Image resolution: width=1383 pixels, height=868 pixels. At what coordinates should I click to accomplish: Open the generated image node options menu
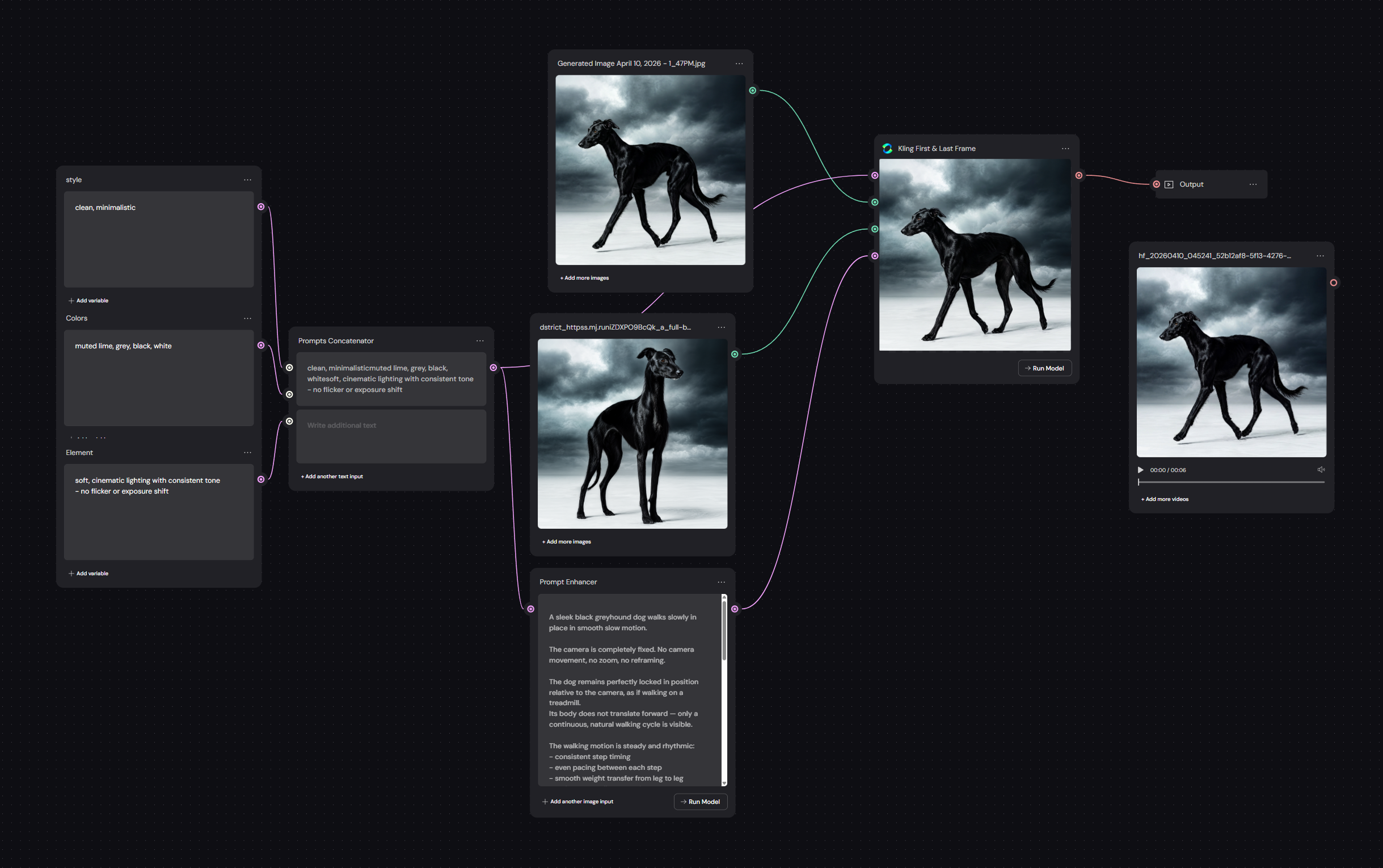pos(739,64)
